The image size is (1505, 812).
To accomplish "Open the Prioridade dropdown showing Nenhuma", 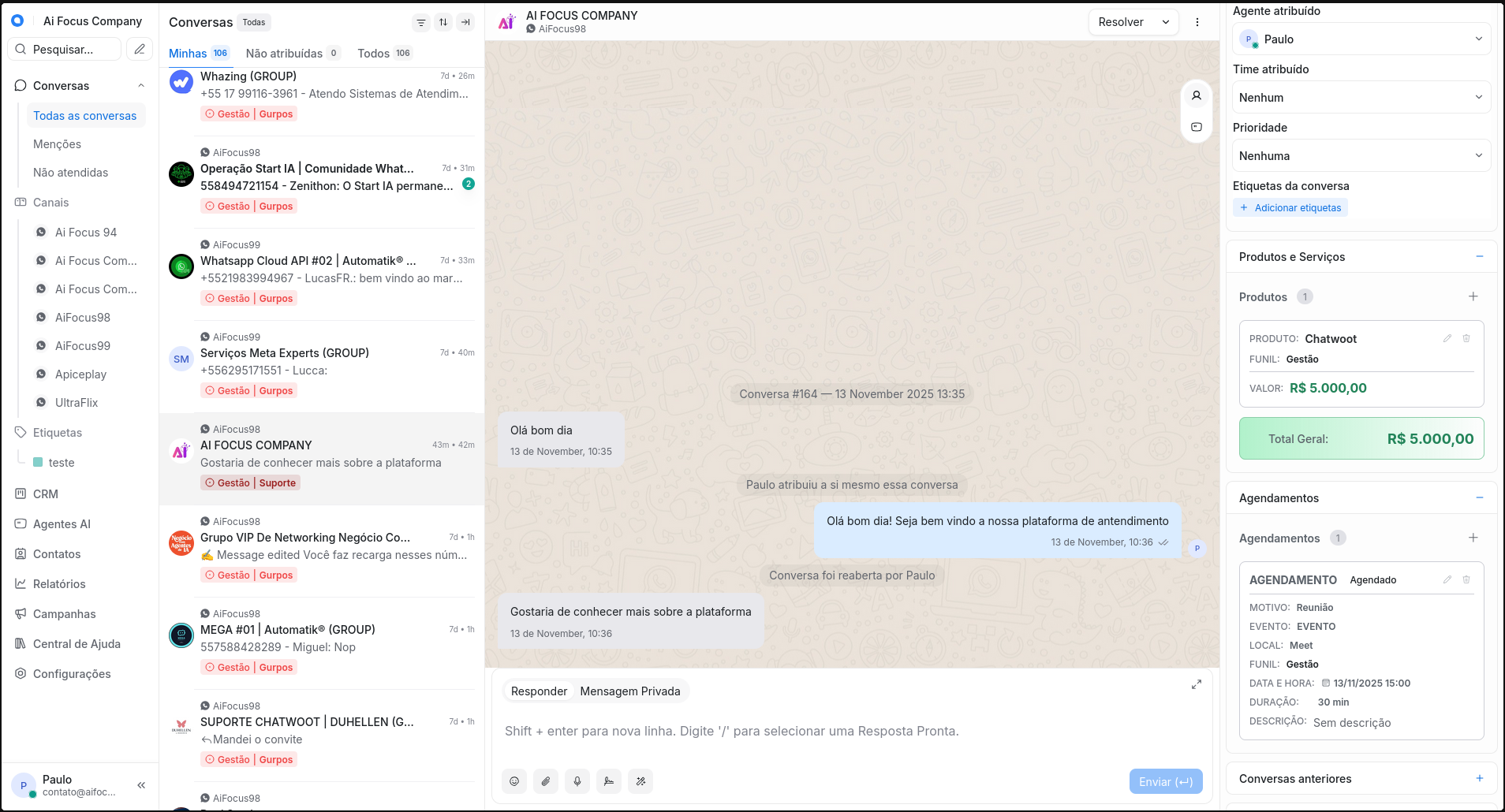I will coord(1361,155).
